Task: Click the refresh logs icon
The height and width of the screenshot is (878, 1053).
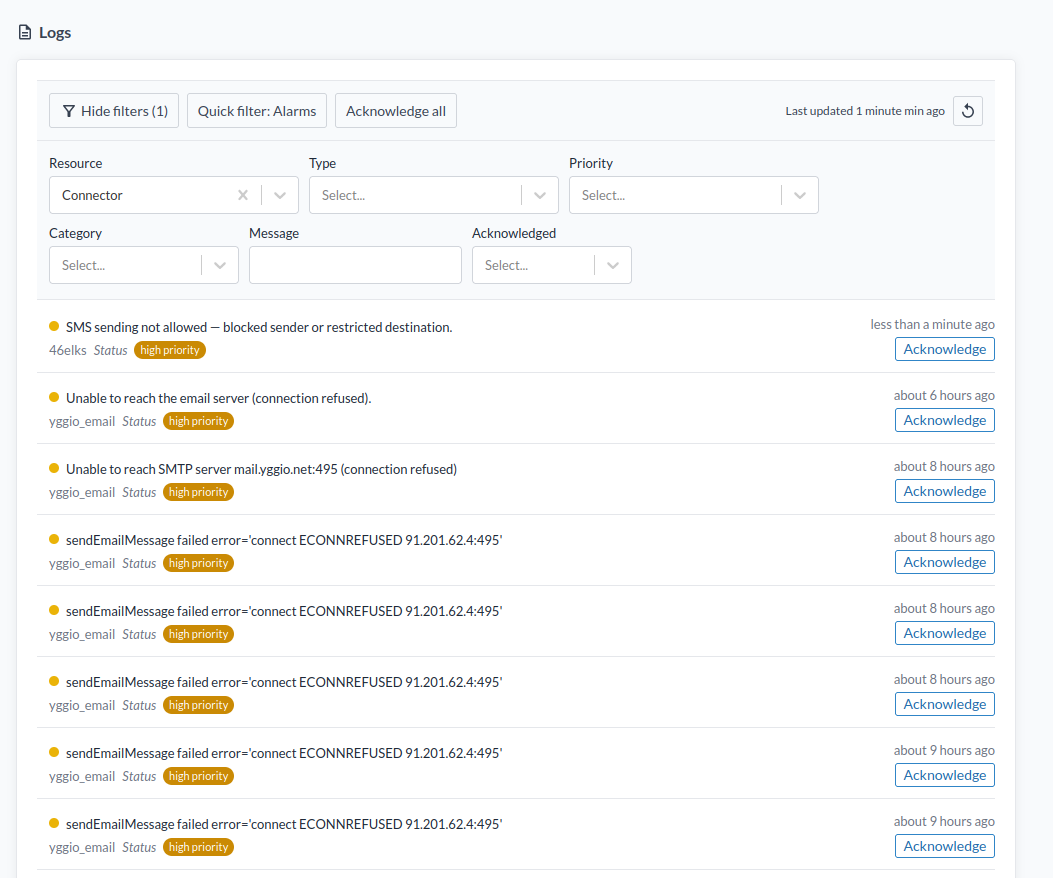Action: pos(967,111)
